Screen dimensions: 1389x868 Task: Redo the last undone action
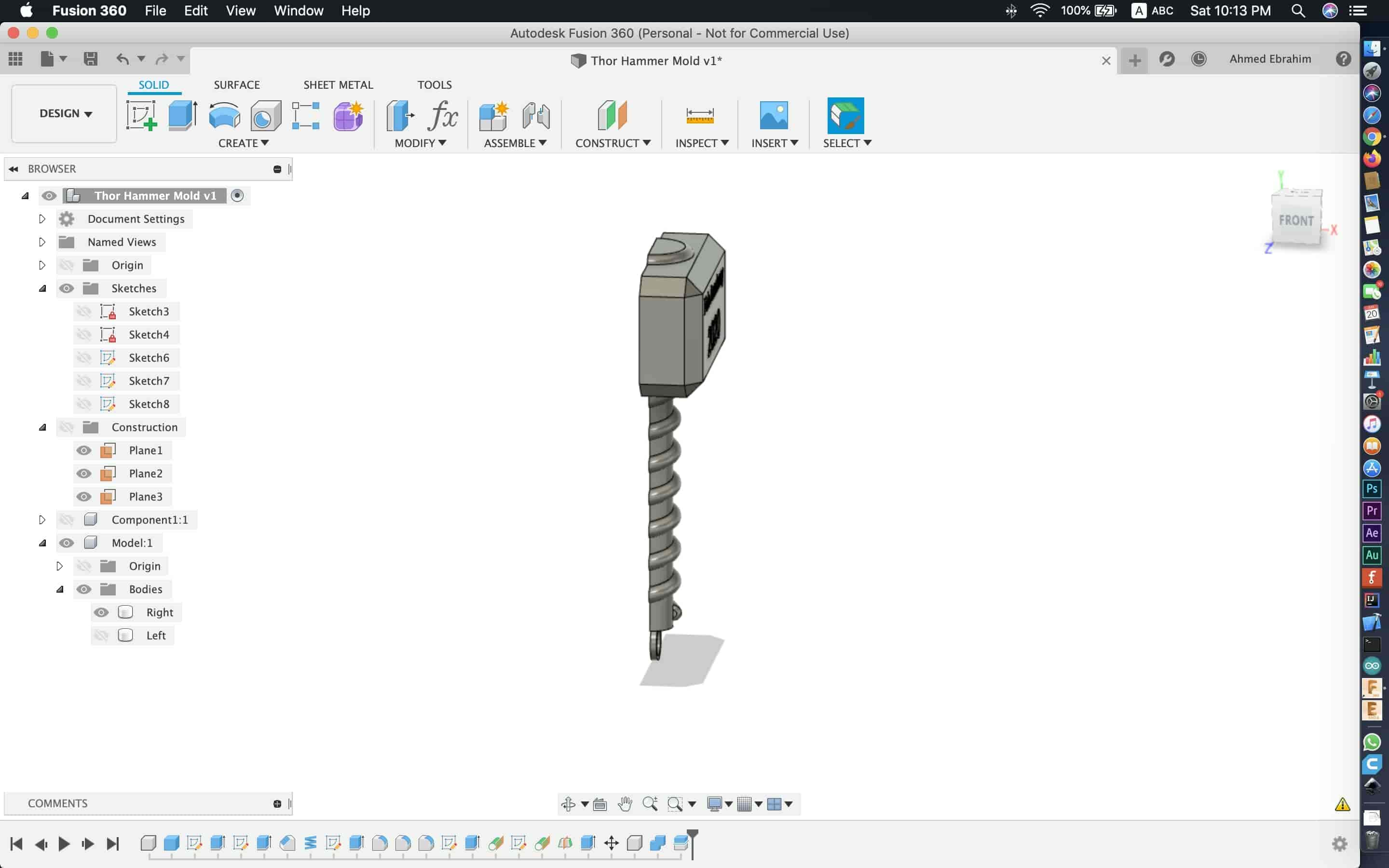coord(162,58)
